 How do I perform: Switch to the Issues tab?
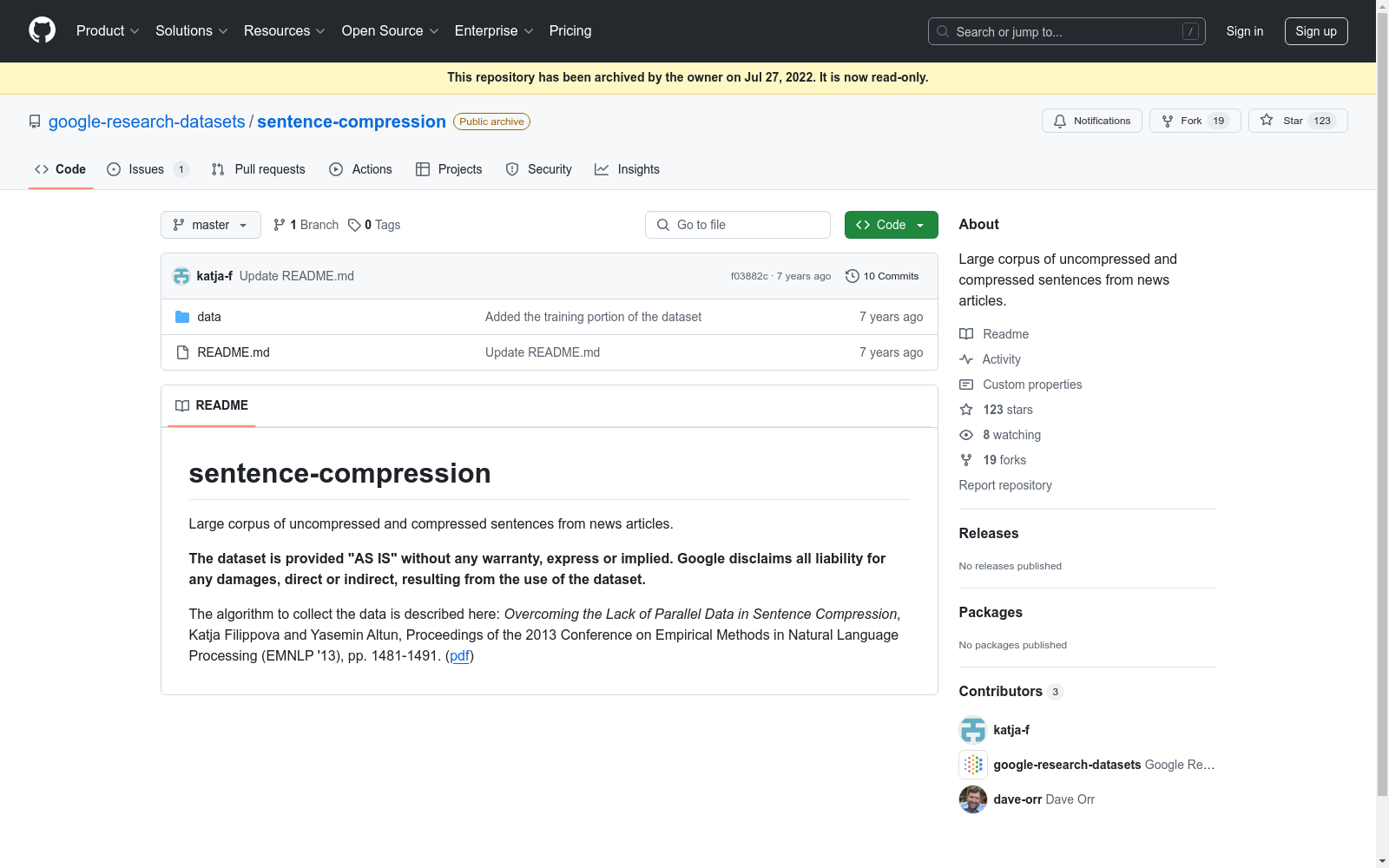(148, 169)
